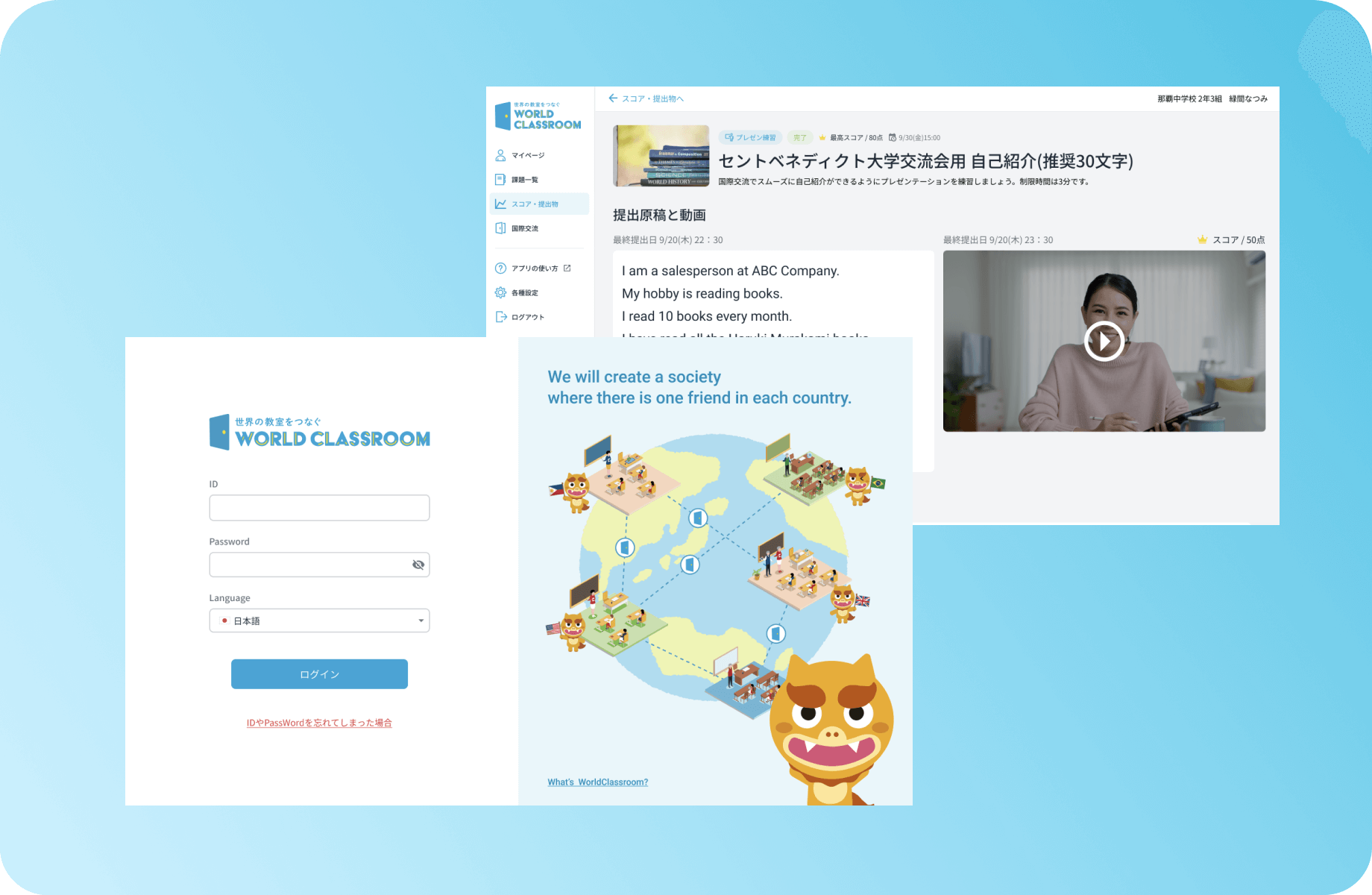Play the submitted presentation video

pos(1104,342)
